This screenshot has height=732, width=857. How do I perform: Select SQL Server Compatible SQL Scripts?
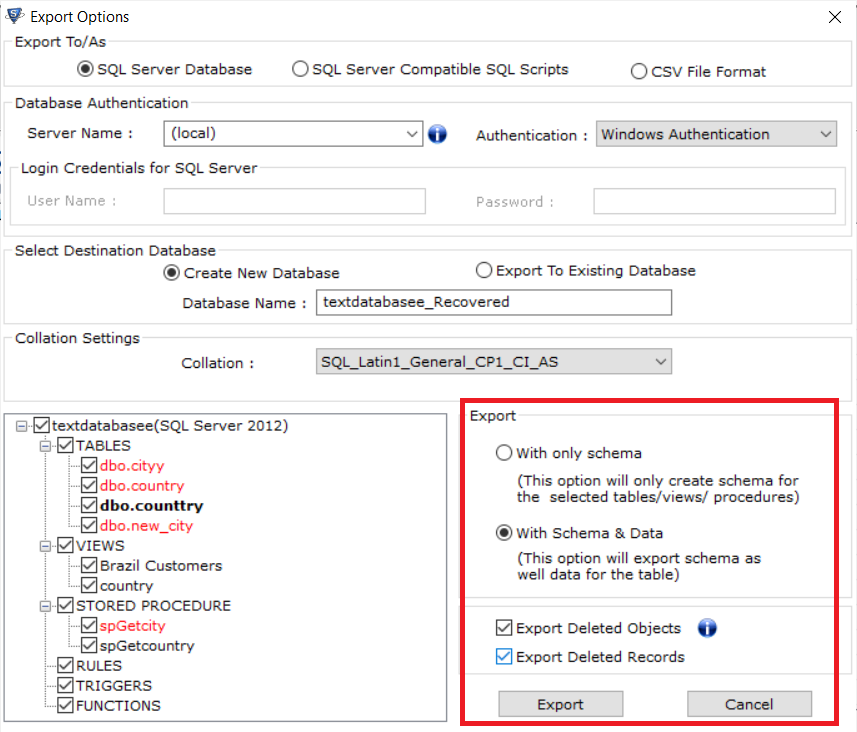click(300, 69)
